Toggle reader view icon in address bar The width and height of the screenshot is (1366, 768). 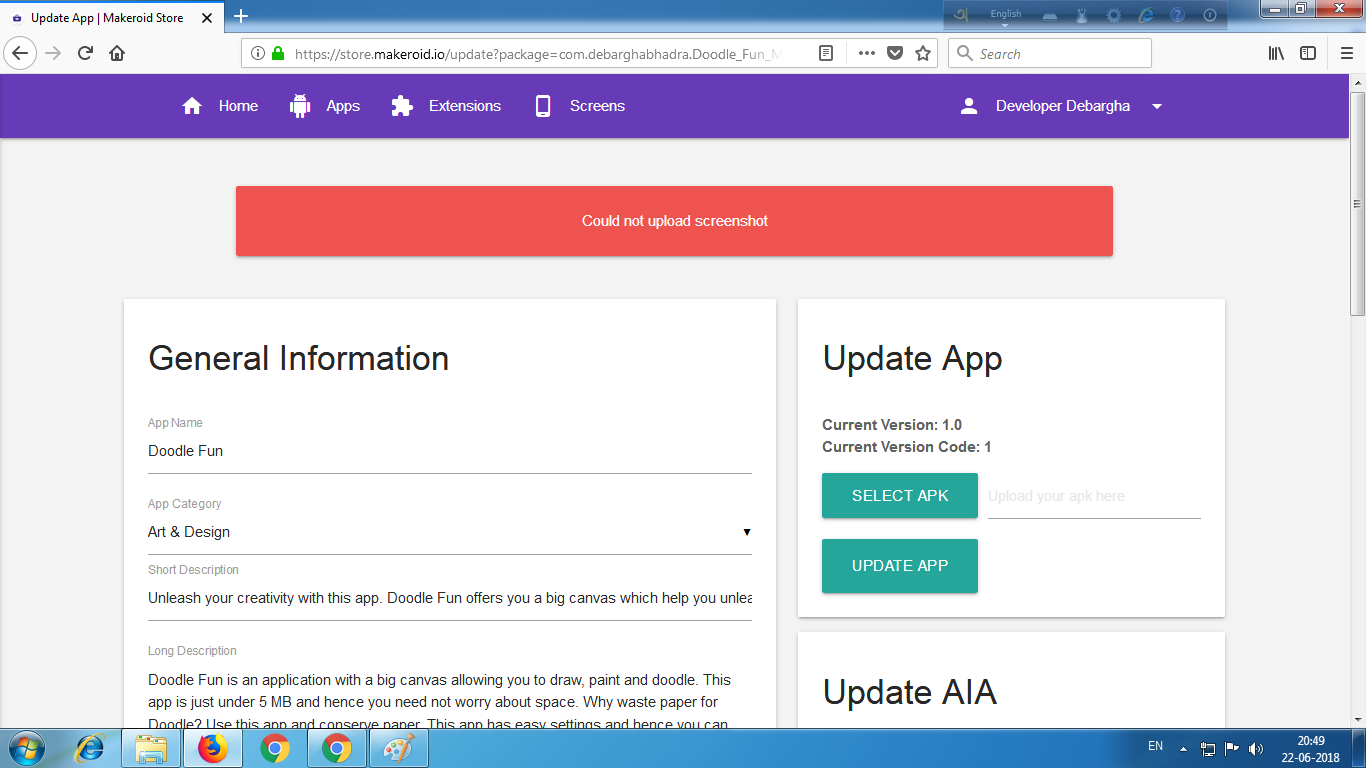826,54
